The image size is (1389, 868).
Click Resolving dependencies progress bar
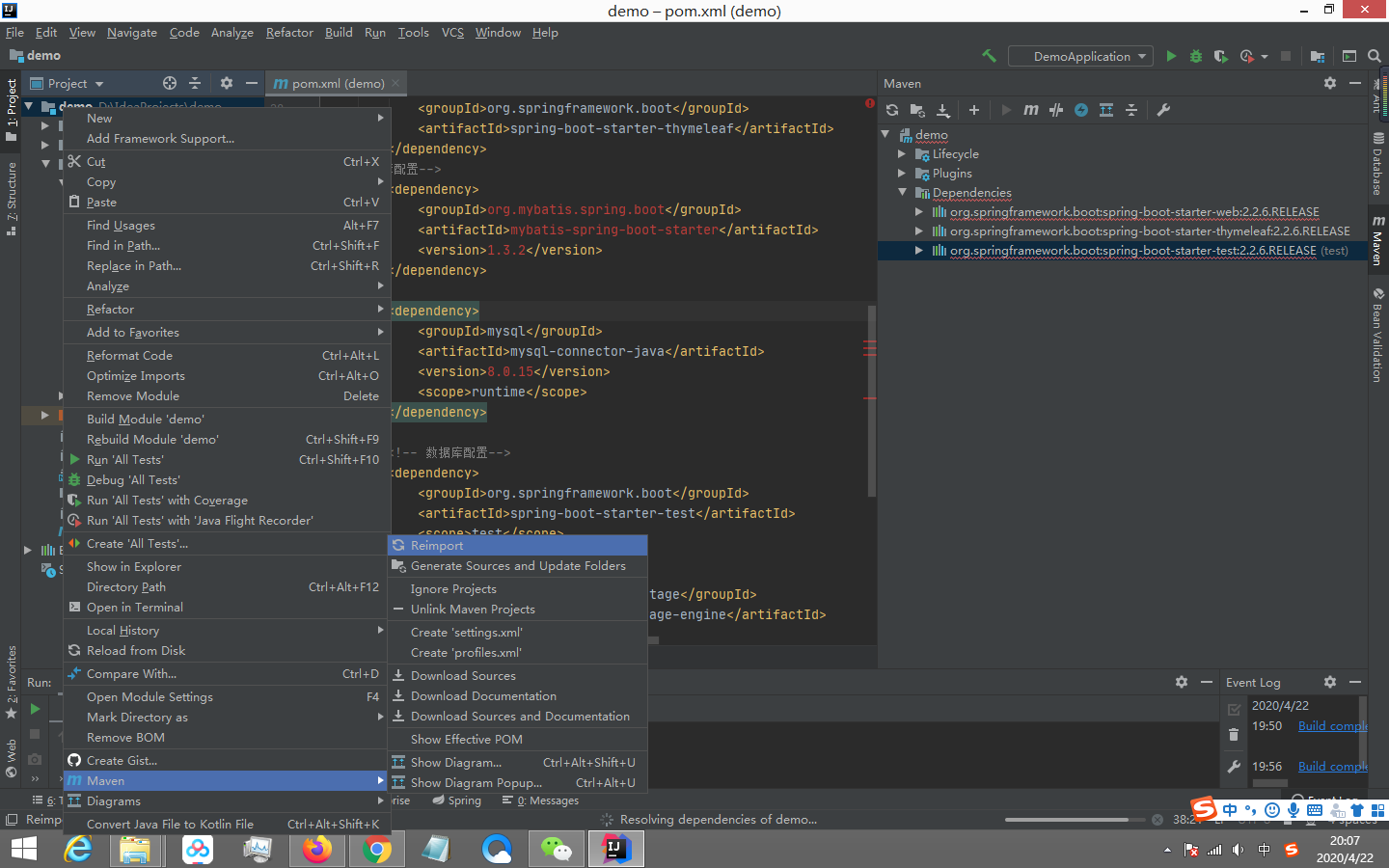(x=1073, y=820)
